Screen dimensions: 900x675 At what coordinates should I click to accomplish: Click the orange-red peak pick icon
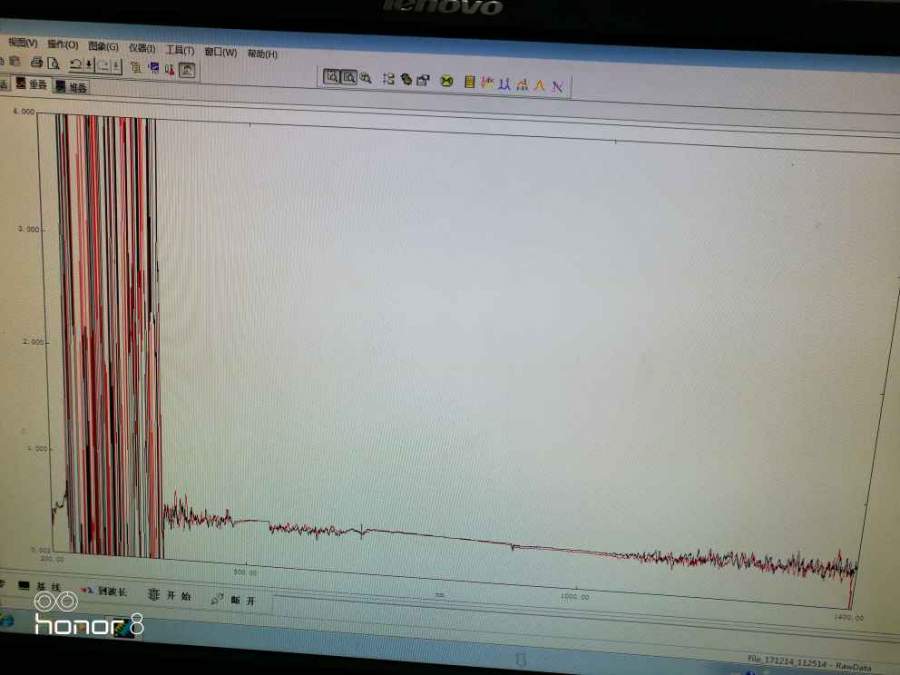click(487, 83)
